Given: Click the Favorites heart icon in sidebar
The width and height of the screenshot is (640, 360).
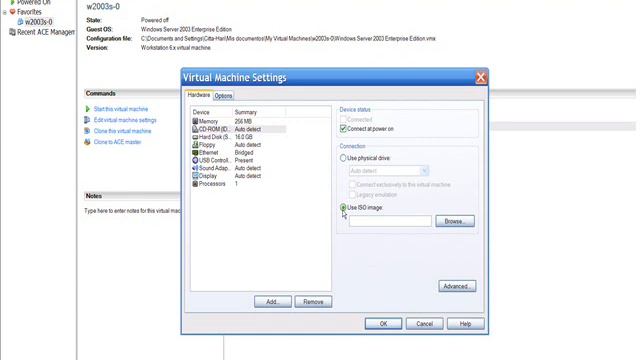Looking at the screenshot, I should [12, 12].
